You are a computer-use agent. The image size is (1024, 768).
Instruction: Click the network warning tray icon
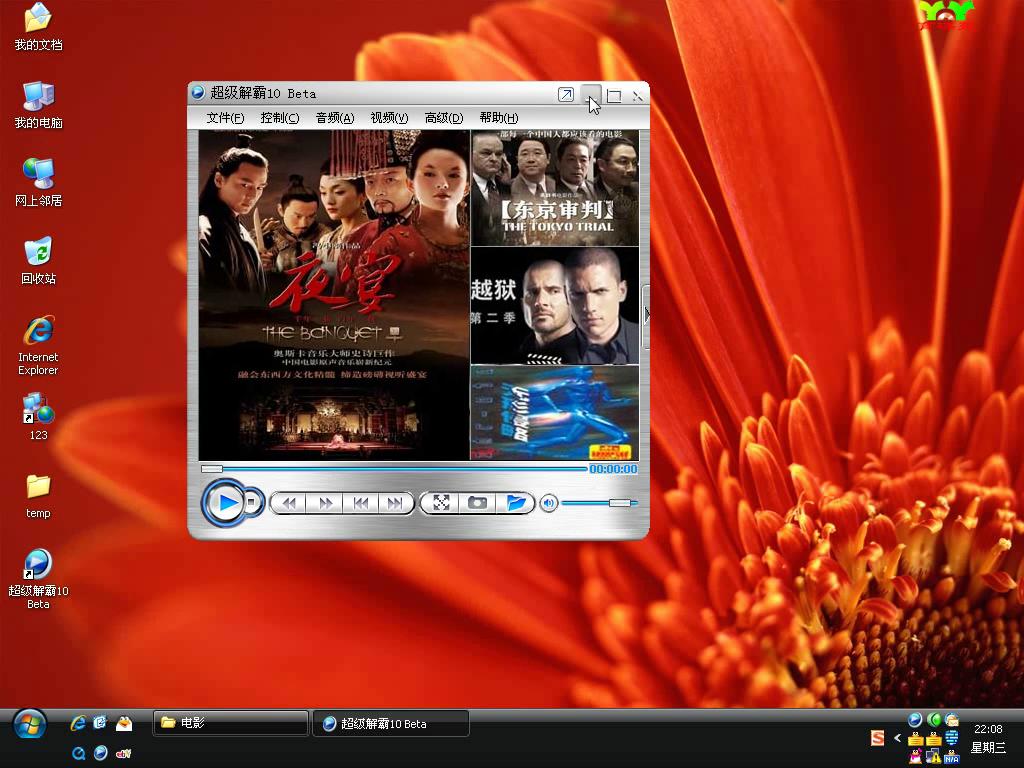(x=934, y=756)
